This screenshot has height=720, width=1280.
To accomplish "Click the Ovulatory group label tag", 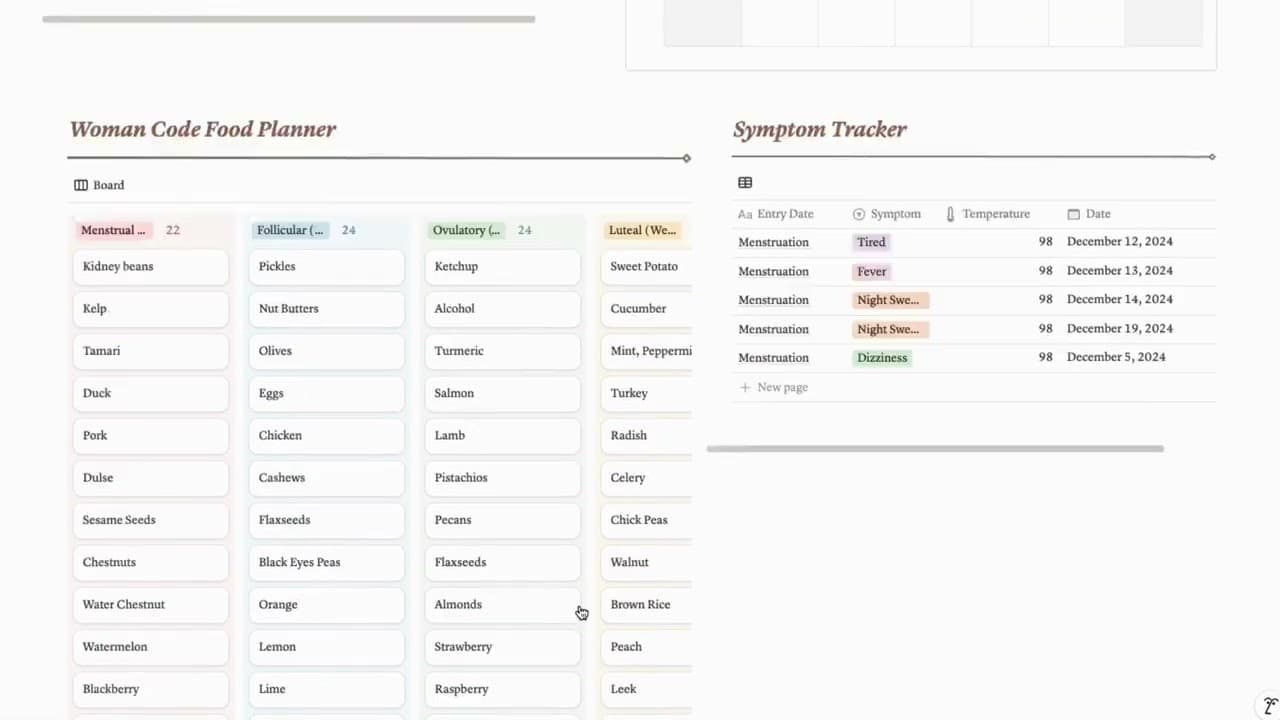I will click(x=467, y=230).
